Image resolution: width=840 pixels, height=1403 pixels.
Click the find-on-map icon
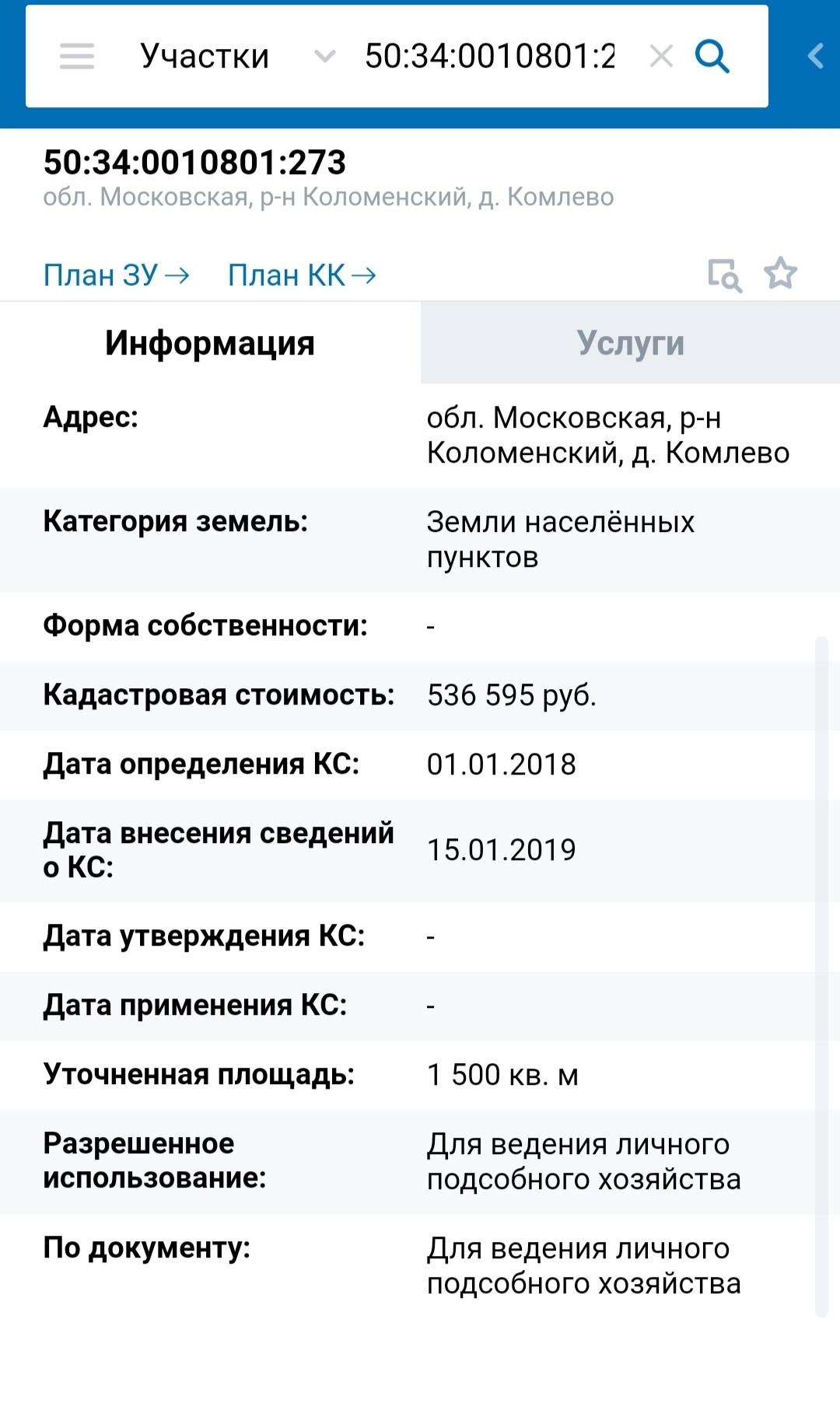point(724,275)
